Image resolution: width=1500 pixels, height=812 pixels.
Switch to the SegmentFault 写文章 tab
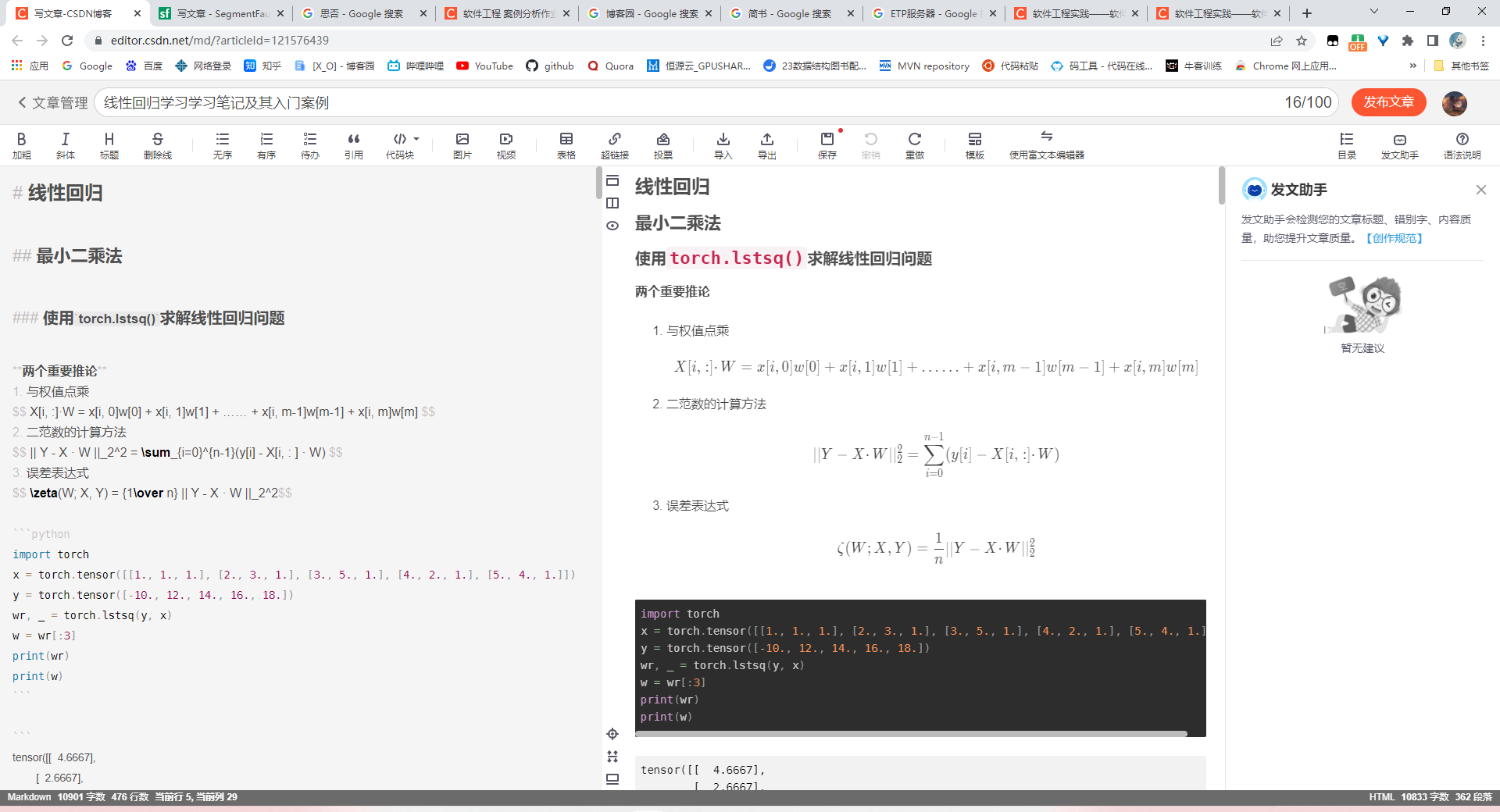click(222, 13)
